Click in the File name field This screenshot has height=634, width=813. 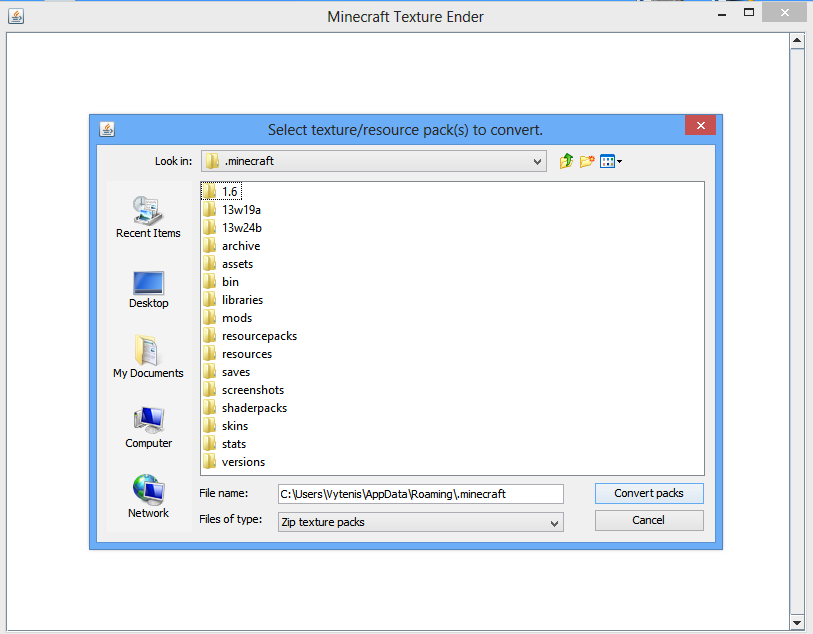[420, 494]
